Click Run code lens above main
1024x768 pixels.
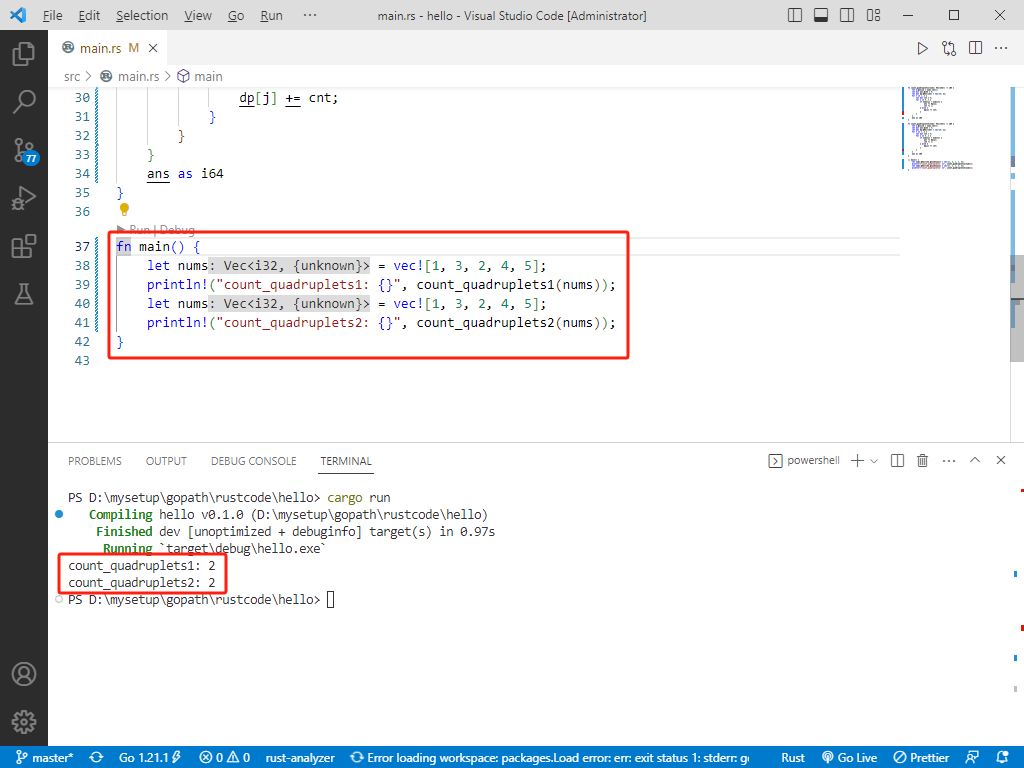click(140, 230)
